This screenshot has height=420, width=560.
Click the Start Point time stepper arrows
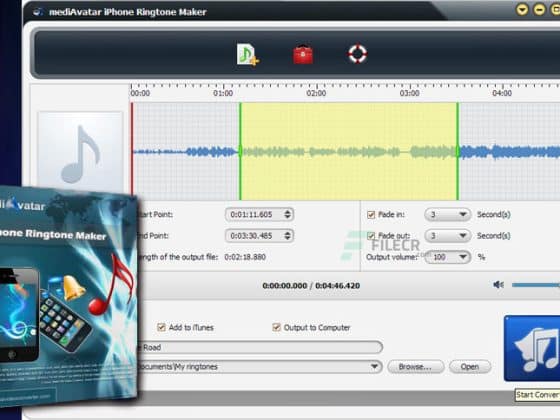288,214
